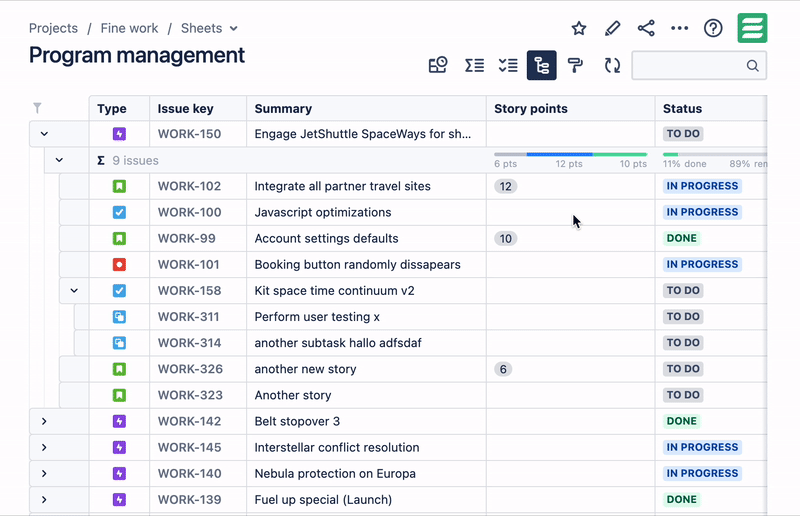Click the green sheets app logo
This screenshot has height=516, width=800.
752,28
